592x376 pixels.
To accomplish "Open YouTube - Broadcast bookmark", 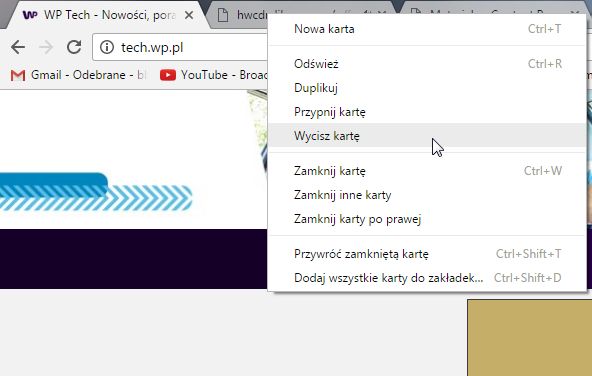I will click(213, 75).
